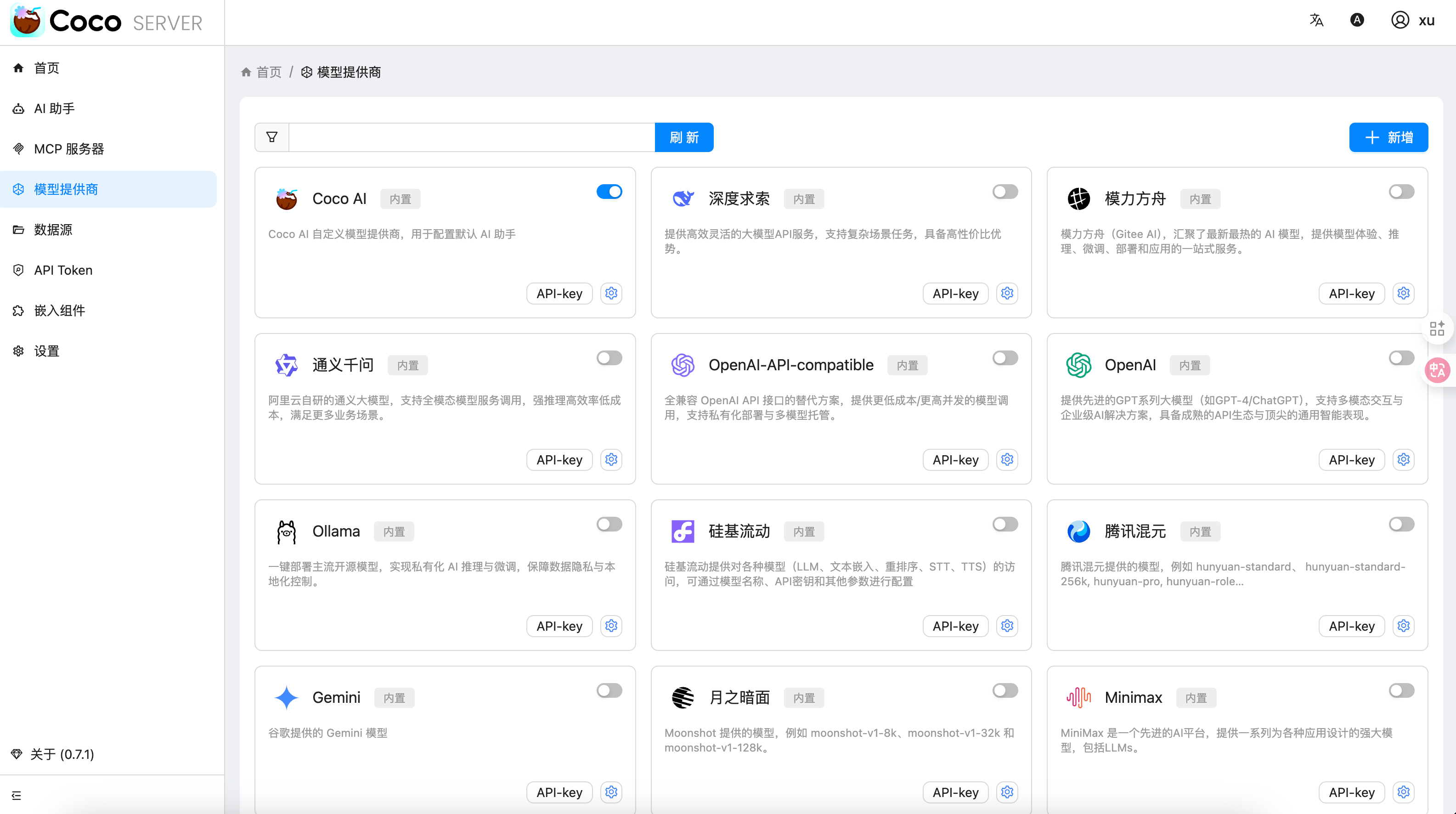Turn on the Minimax provider switch
1456x814 pixels.
click(x=1401, y=690)
